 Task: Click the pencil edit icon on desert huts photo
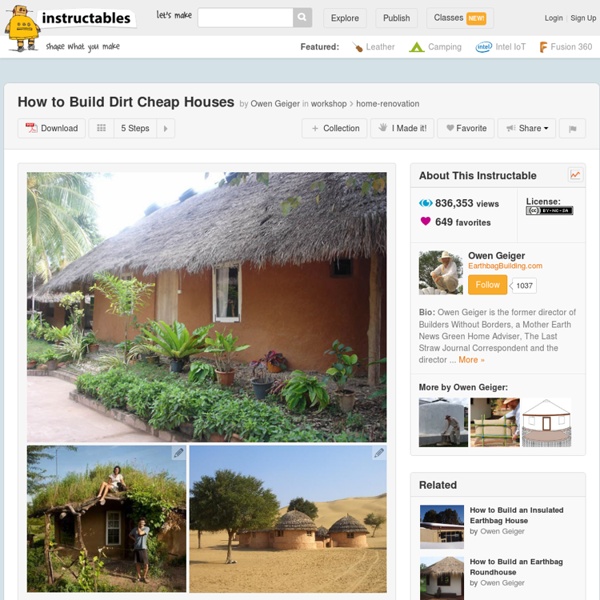[379, 453]
